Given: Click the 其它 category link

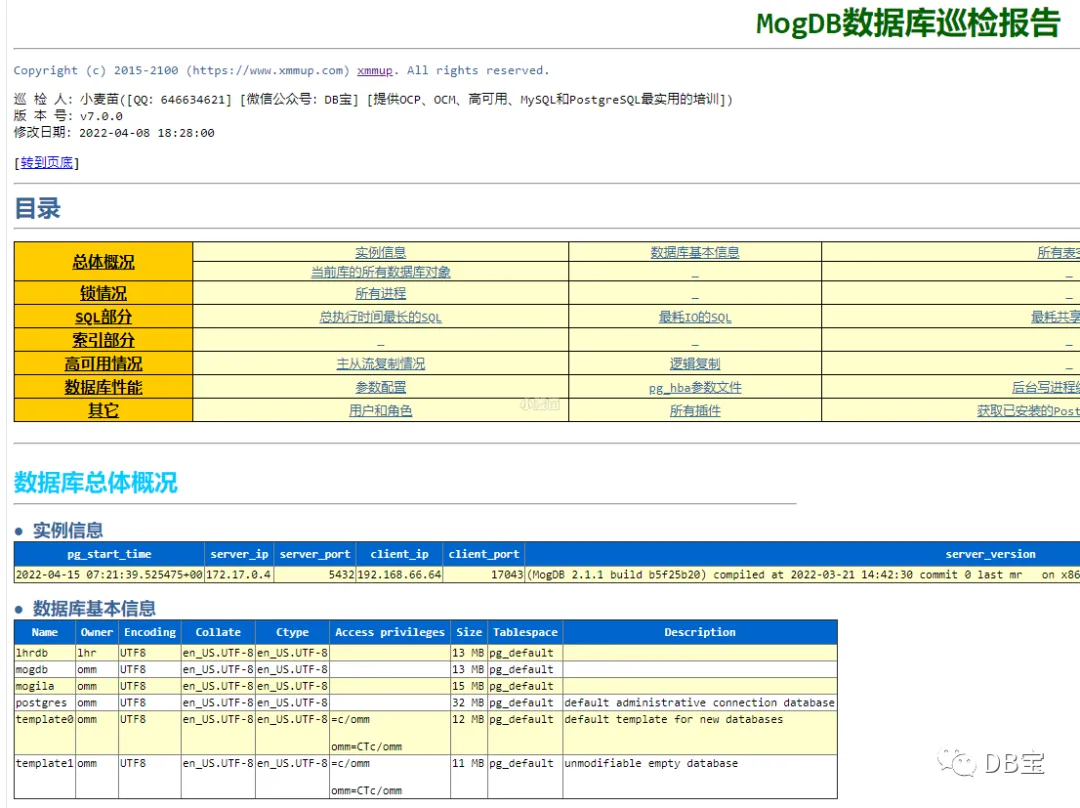Looking at the screenshot, I should click(x=103, y=411).
